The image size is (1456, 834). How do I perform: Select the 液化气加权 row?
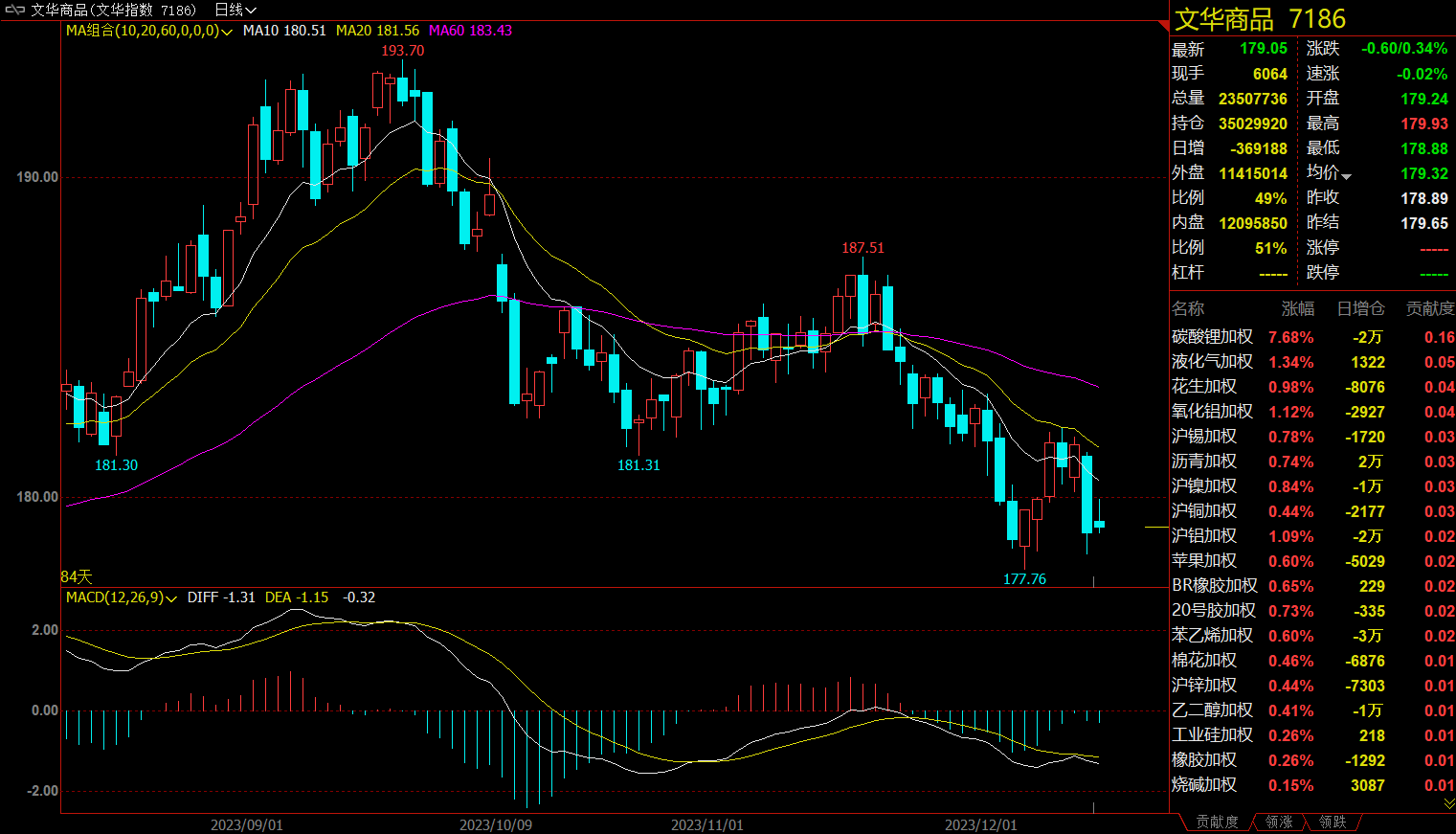pyautogui.click(x=1312, y=362)
